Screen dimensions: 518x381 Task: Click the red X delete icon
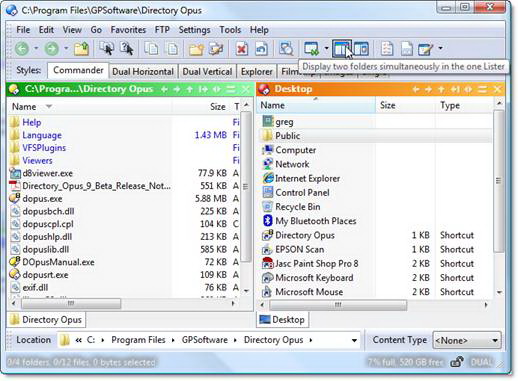point(242,49)
